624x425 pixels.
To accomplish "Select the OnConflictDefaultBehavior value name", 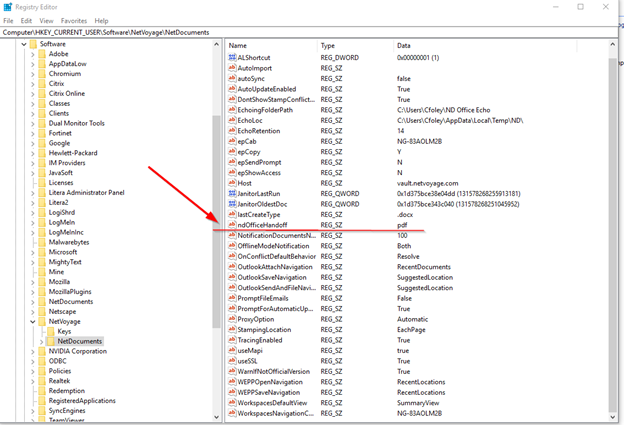I will pos(277,256).
